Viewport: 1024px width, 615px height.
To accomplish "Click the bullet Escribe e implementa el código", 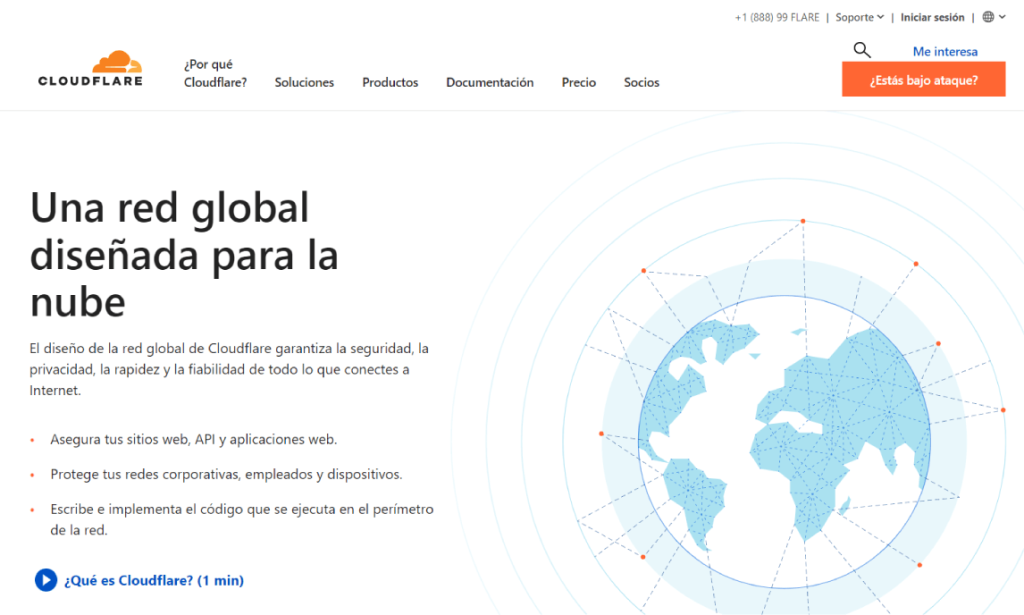I will 242,520.
